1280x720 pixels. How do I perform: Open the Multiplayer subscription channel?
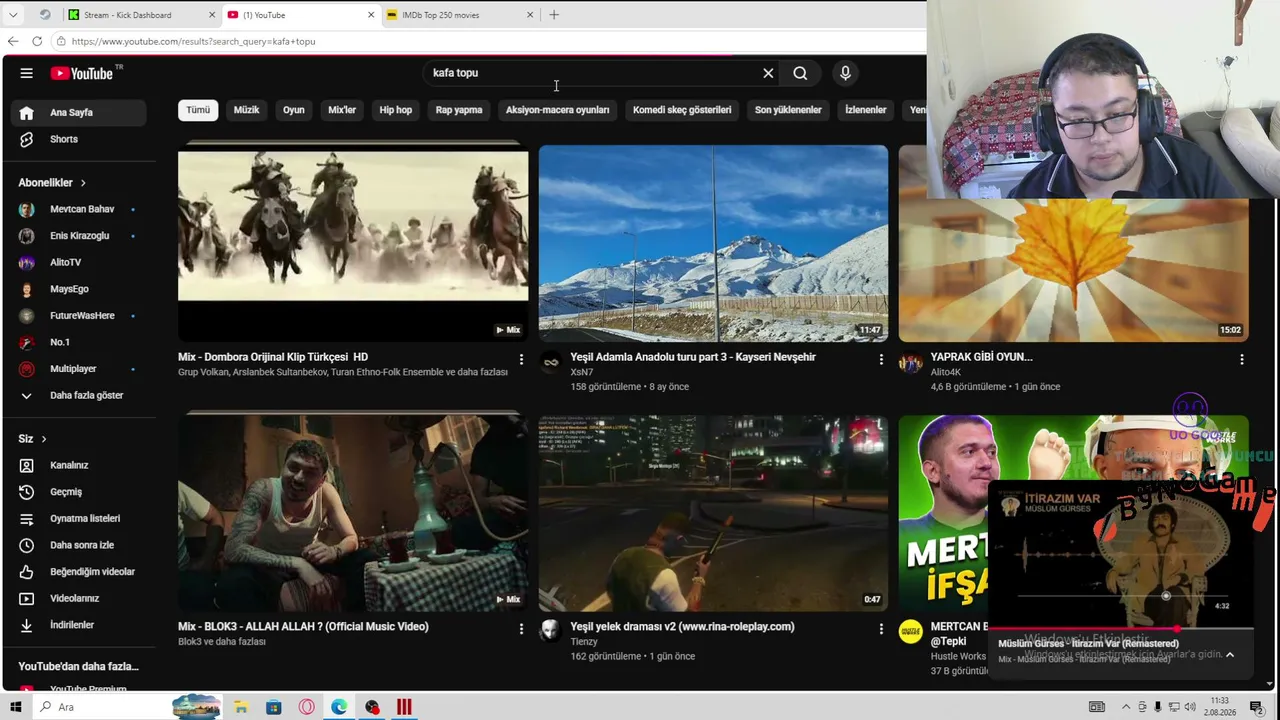pos(78,369)
